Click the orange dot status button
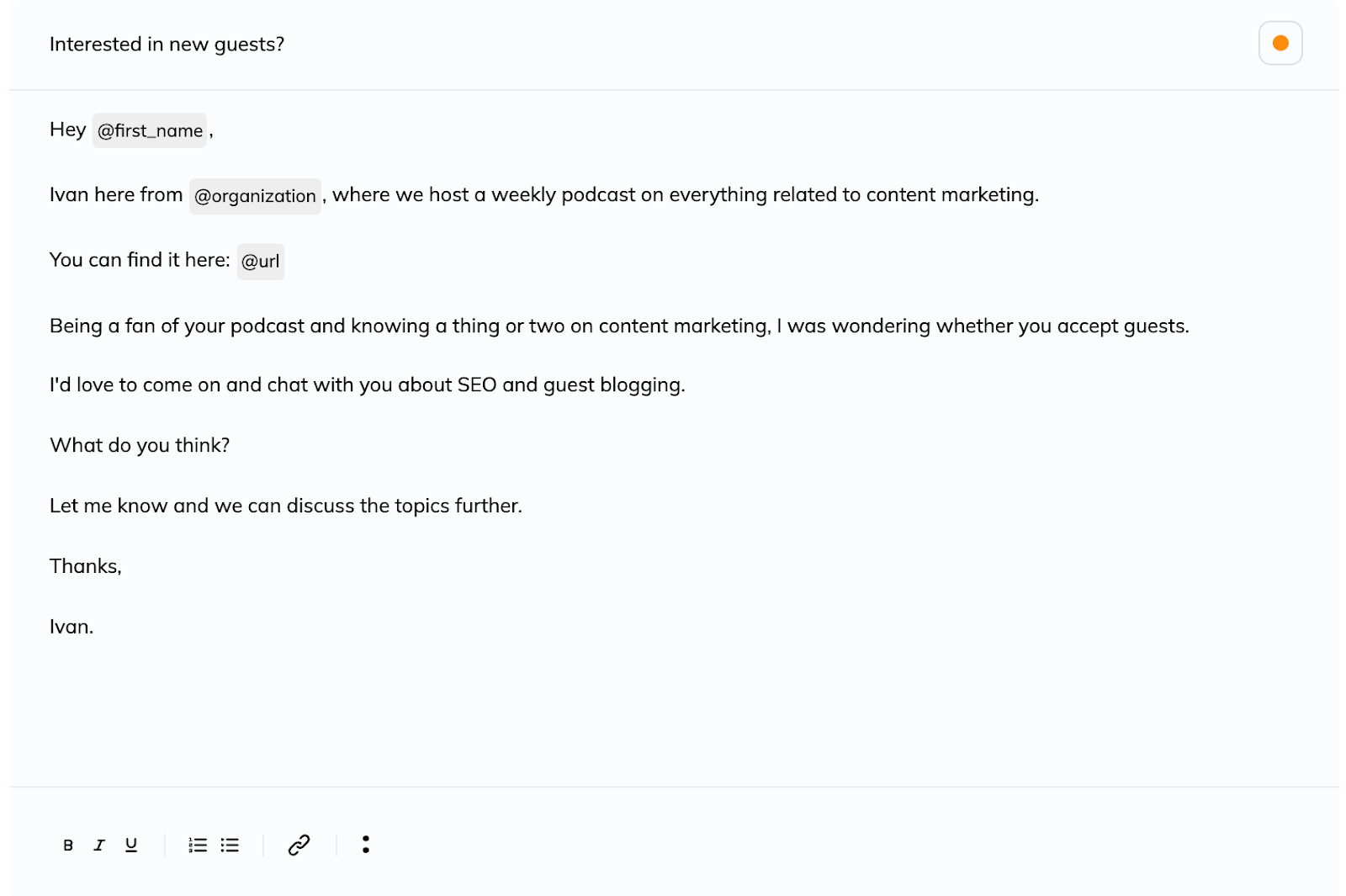1346x896 pixels. click(1280, 43)
